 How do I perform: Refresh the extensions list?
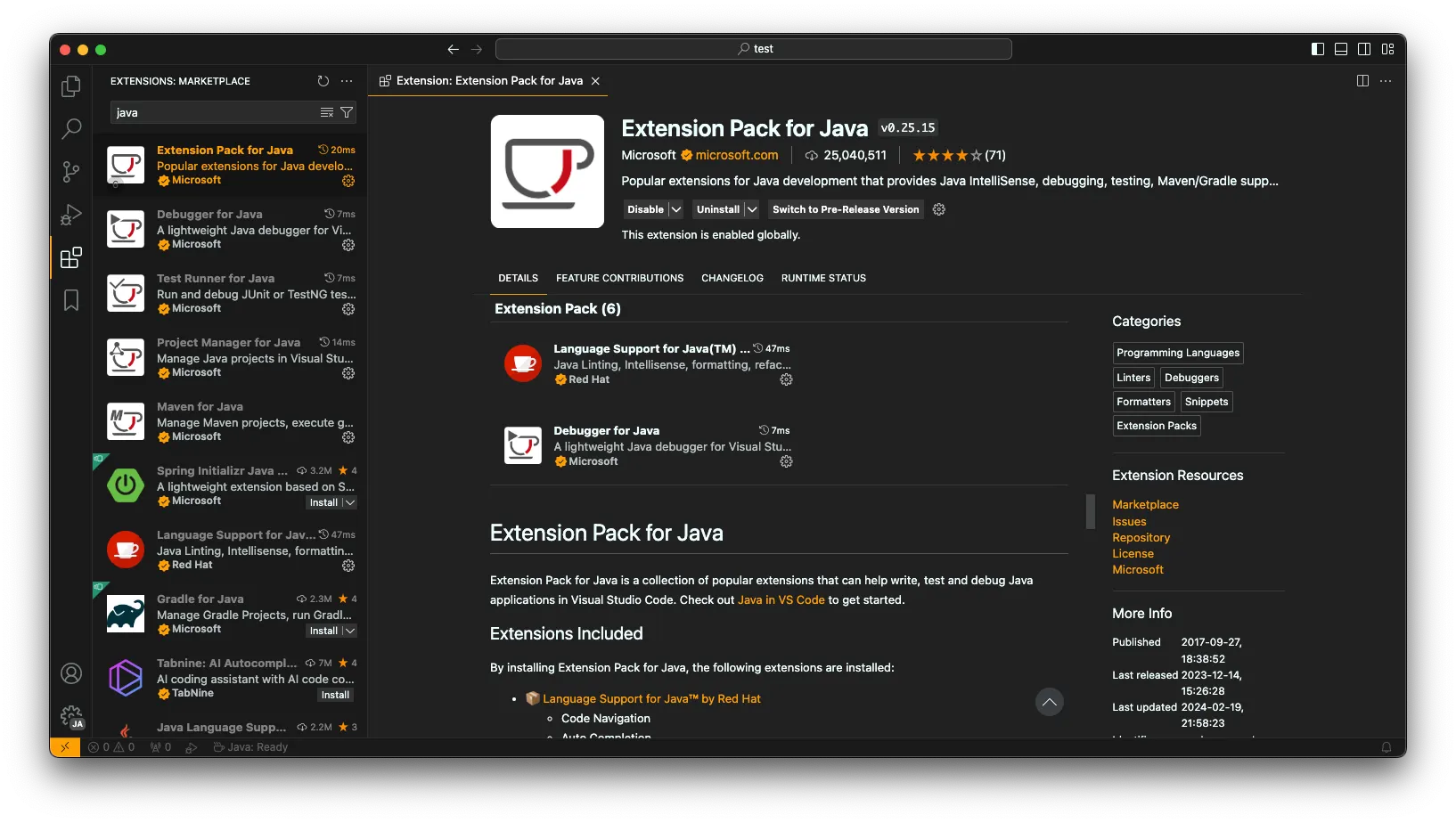point(323,81)
